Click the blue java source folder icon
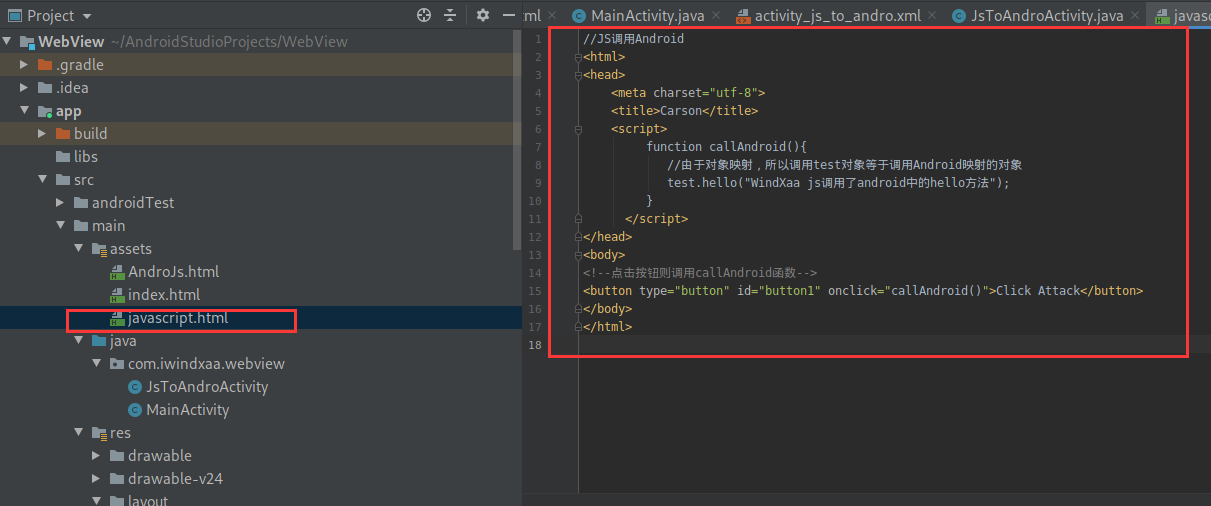 coord(99,341)
